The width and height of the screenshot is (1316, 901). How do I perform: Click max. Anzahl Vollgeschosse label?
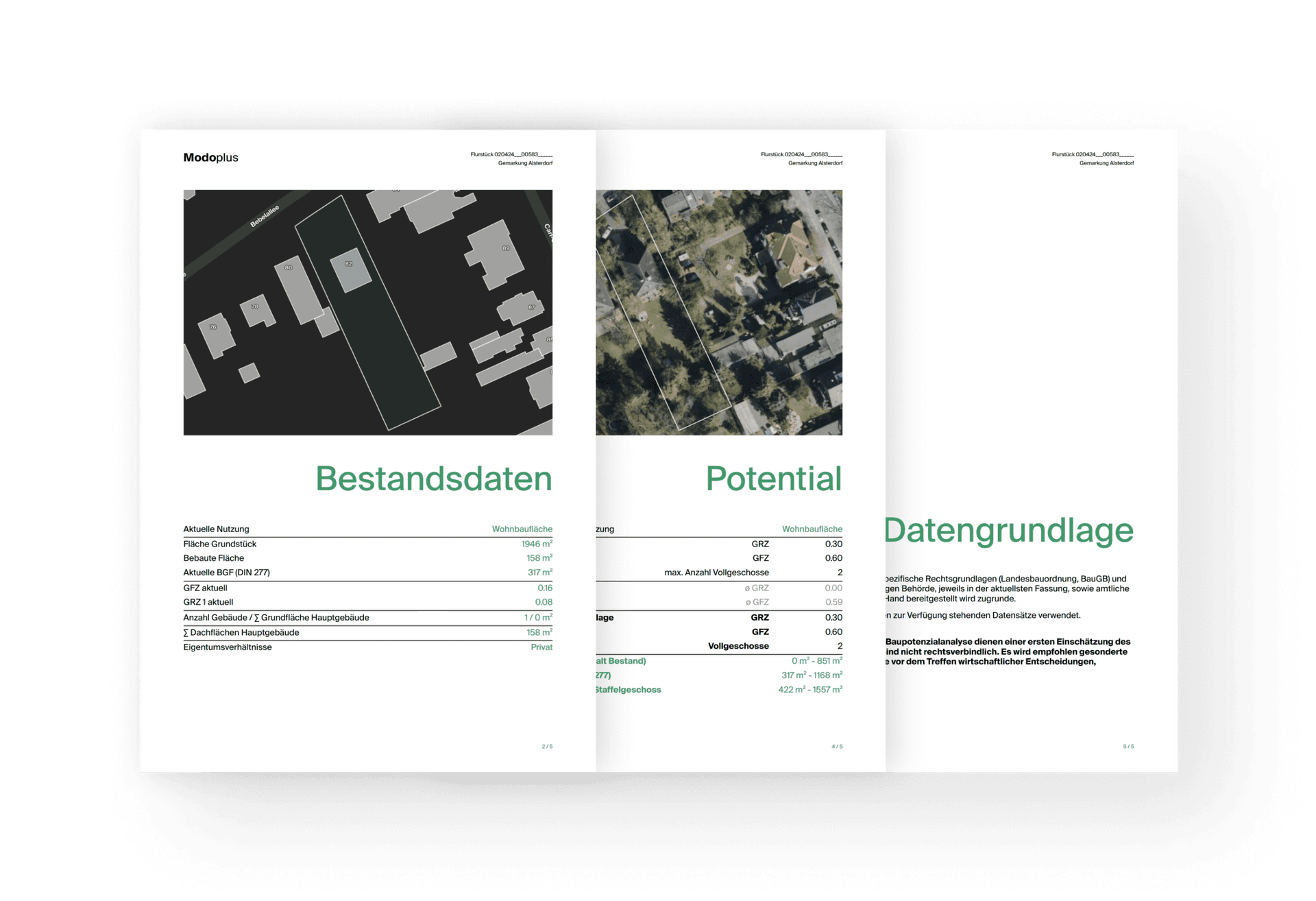tap(716, 573)
